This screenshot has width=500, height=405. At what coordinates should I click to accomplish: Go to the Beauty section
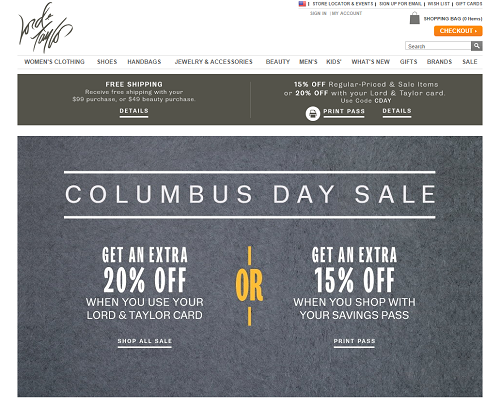(x=278, y=62)
